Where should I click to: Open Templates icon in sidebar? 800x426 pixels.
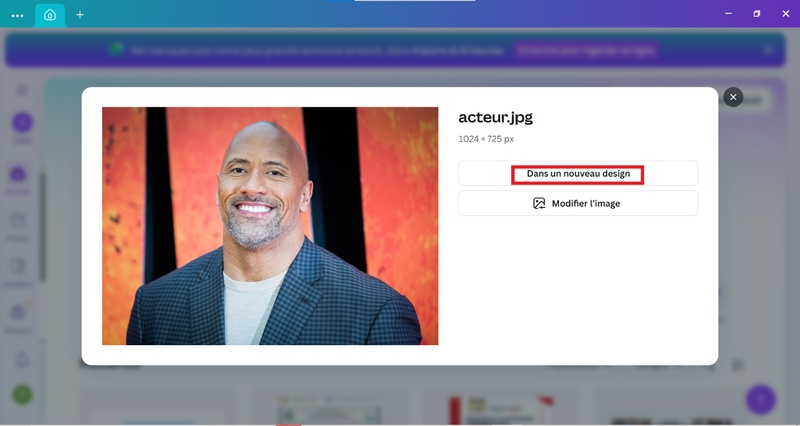[x=18, y=266]
